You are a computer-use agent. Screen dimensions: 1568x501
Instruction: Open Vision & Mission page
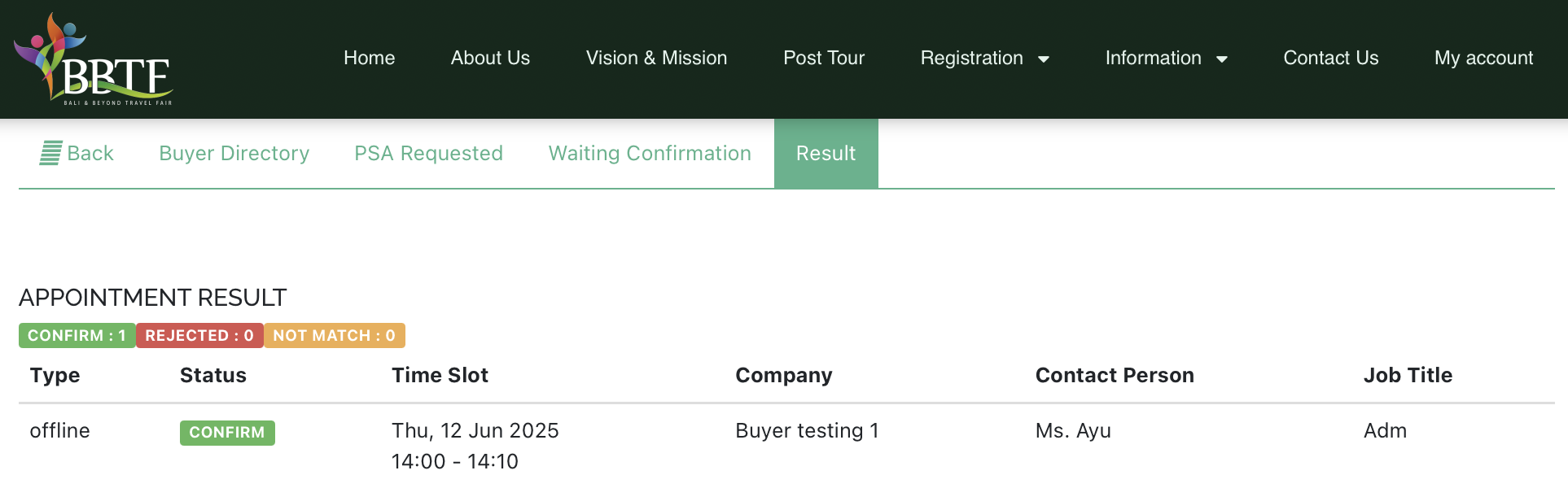point(656,59)
